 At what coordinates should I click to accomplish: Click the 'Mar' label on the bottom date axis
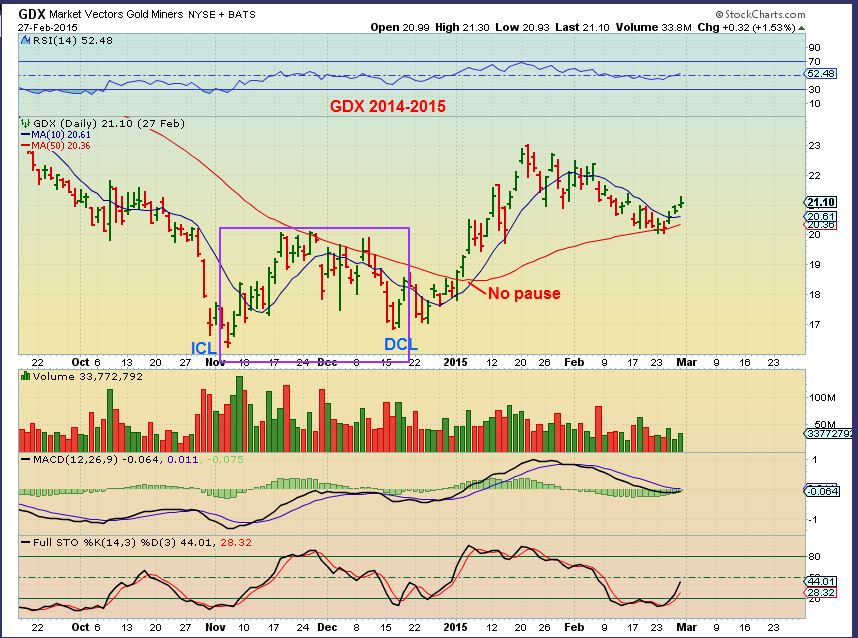pyautogui.click(x=686, y=628)
